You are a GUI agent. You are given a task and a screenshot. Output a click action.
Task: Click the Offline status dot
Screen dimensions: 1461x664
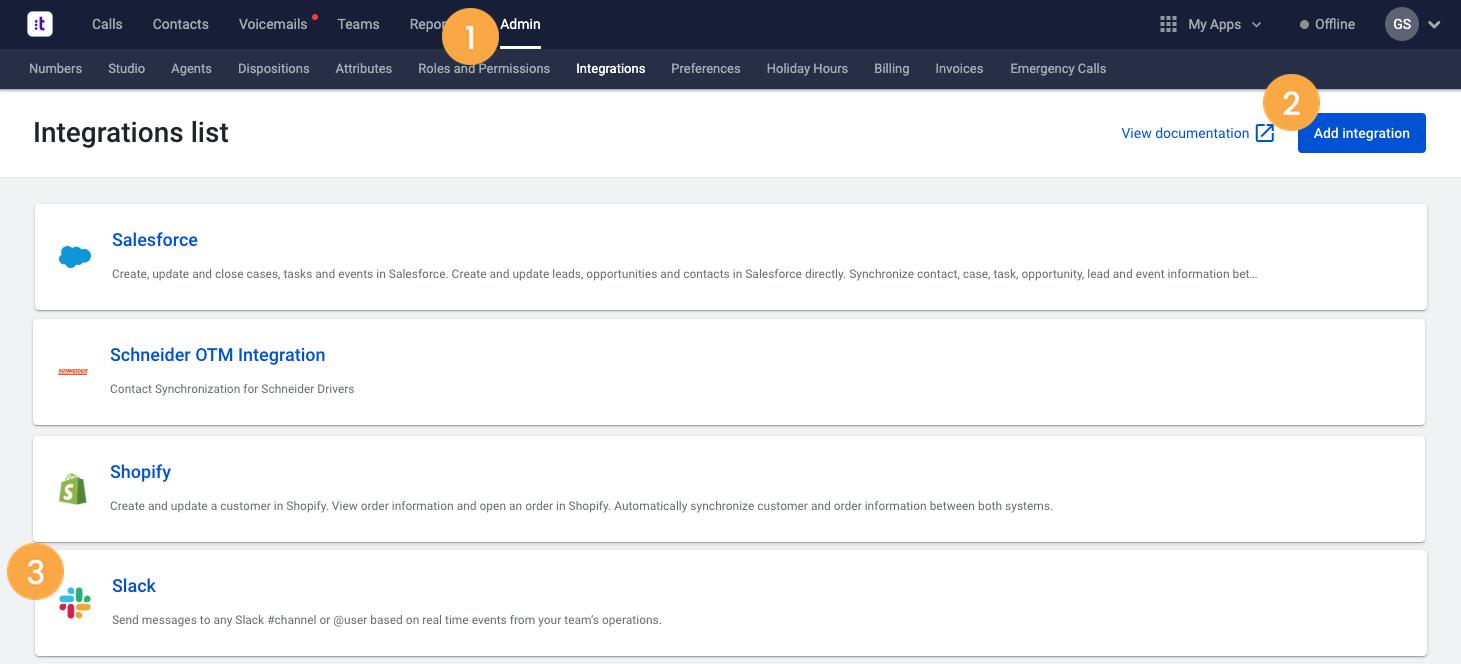click(1304, 25)
